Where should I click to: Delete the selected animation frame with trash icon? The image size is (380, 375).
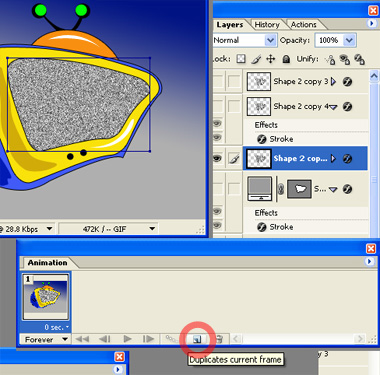(x=219, y=339)
